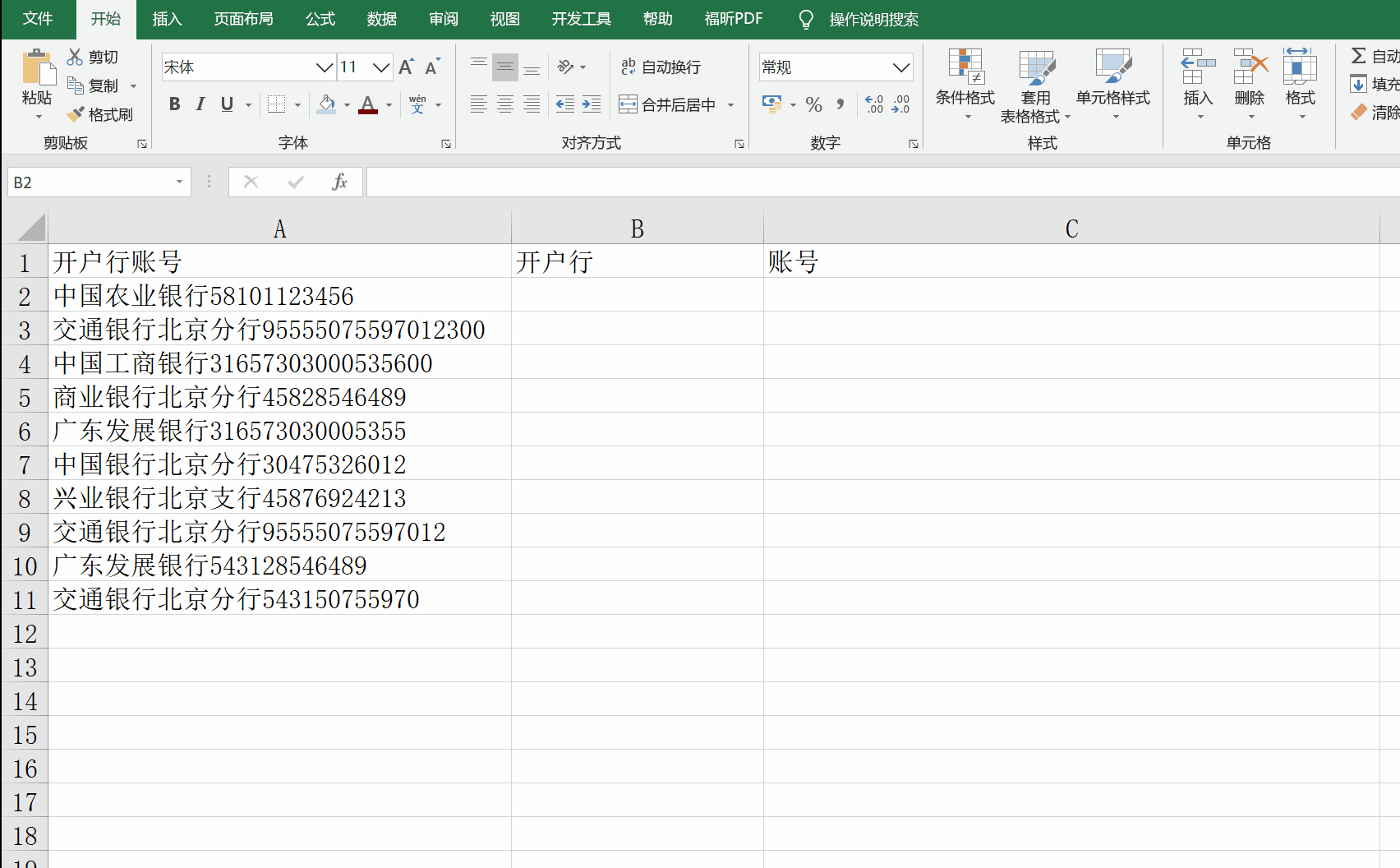Open the font size dropdown
Screen dimensions: 1400x868
pyautogui.click(x=381, y=67)
